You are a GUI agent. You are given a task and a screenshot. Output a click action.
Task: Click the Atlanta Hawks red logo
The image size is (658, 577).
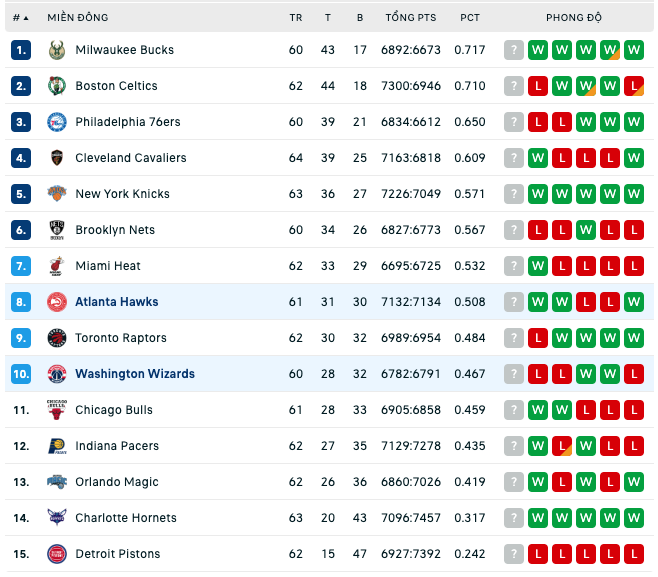pyautogui.click(x=57, y=302)
